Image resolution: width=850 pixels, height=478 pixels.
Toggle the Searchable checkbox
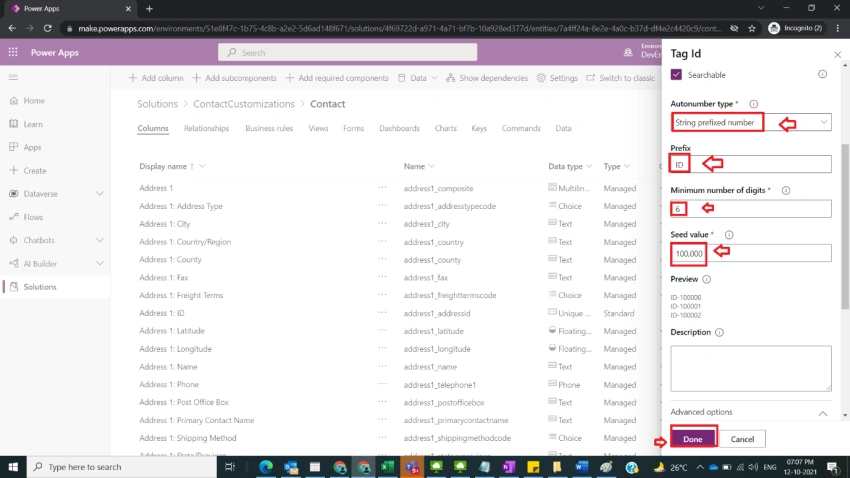tap(676, 75)
